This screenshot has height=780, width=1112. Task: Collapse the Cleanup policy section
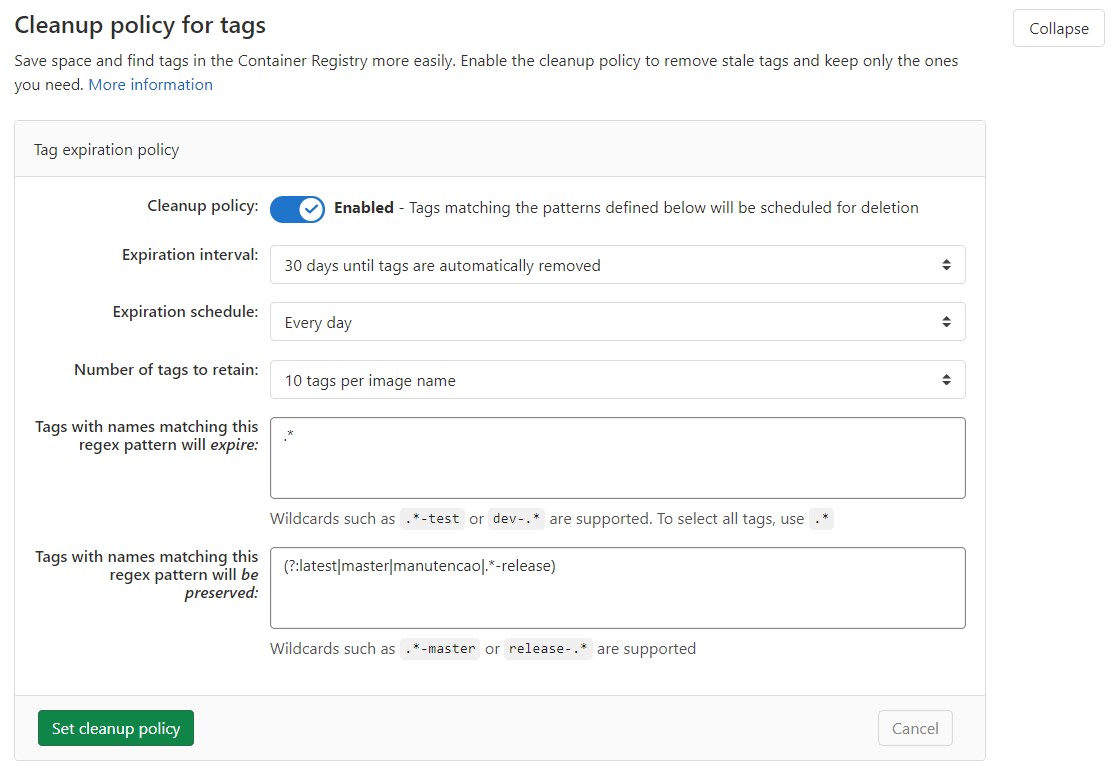click(x=1058, y=29)
